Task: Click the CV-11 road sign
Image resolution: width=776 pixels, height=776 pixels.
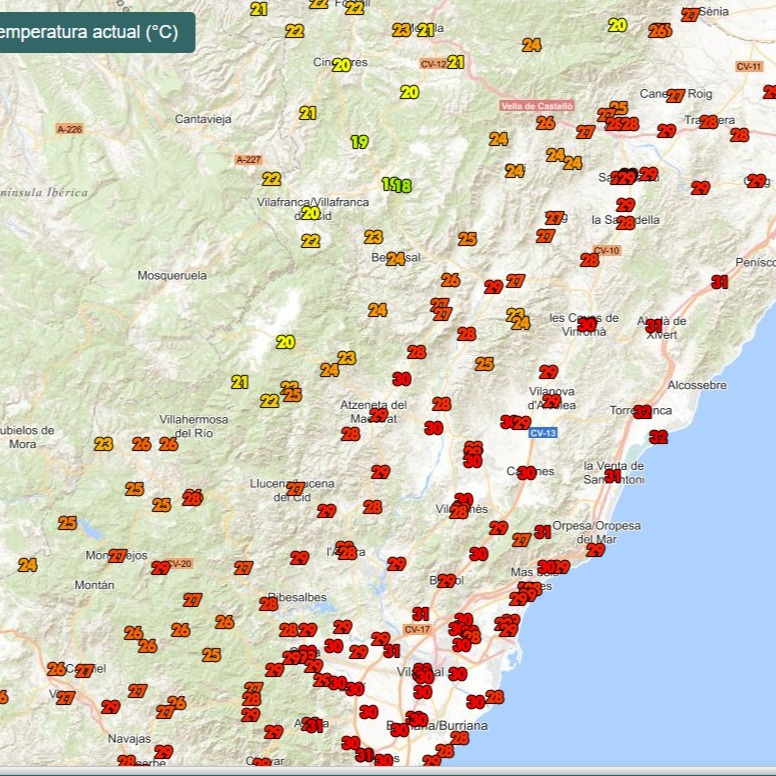Action: 749,66
